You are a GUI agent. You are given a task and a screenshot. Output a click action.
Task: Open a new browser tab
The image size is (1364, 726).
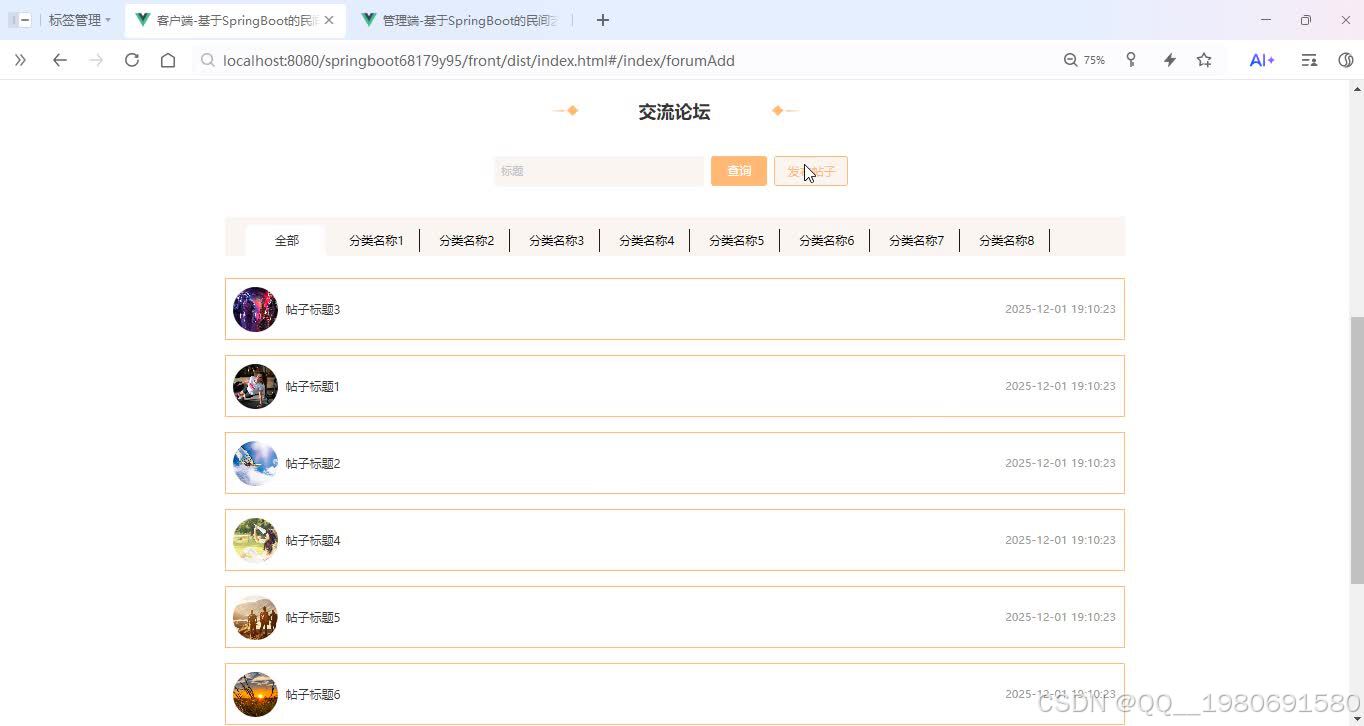(602, 20)
